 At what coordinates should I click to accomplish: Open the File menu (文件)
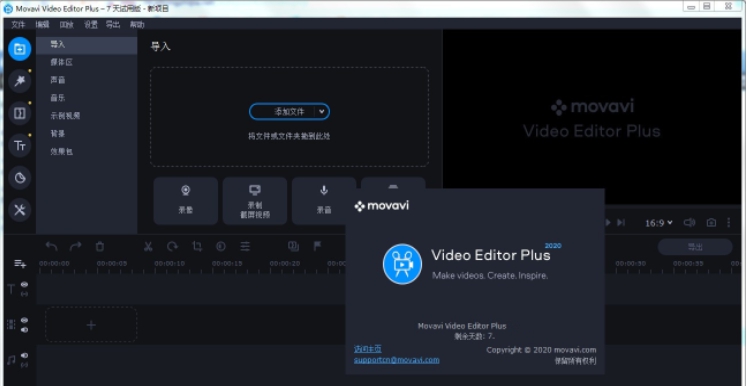[18, 25]
